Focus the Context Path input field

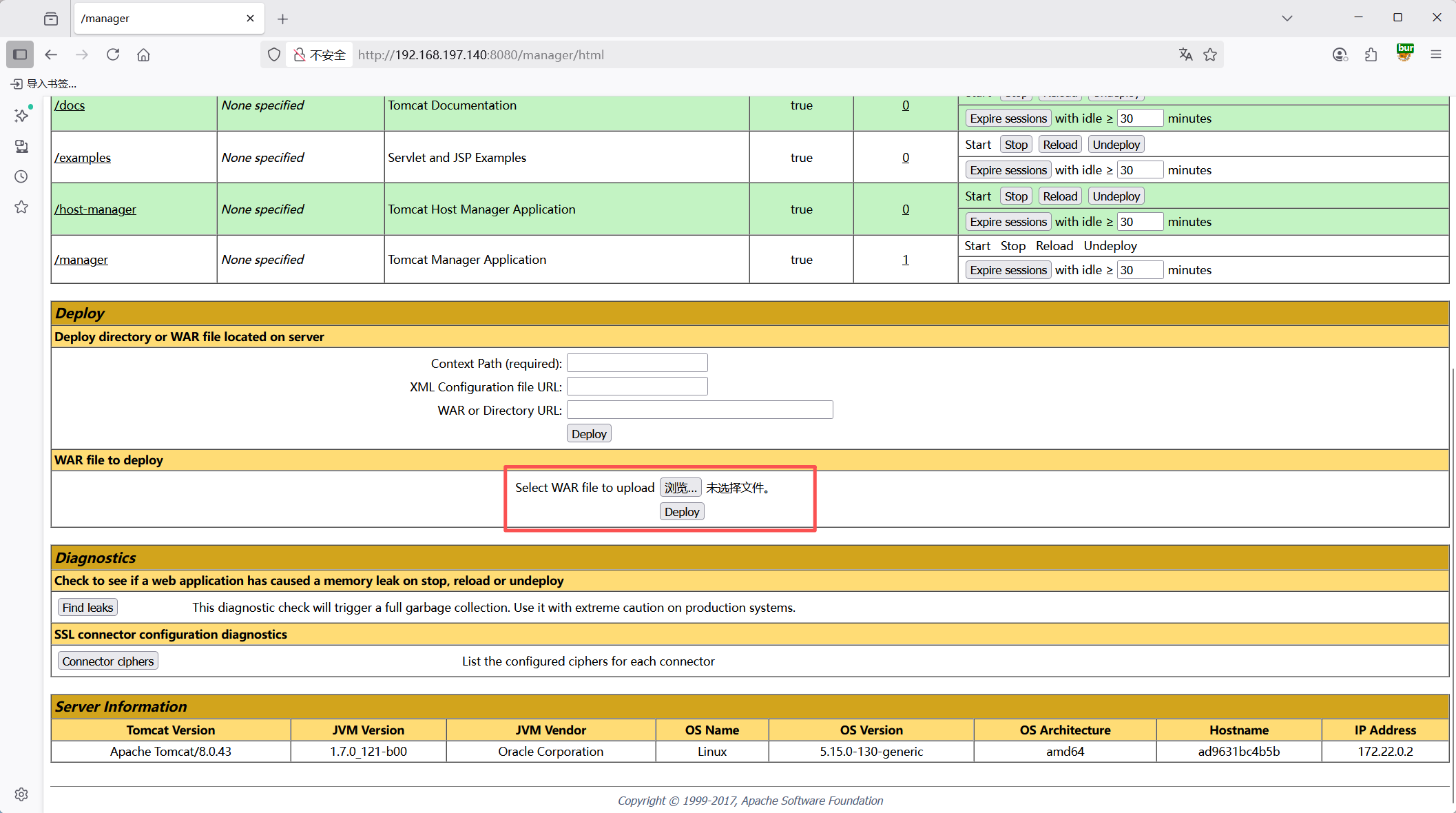[637, 363]
